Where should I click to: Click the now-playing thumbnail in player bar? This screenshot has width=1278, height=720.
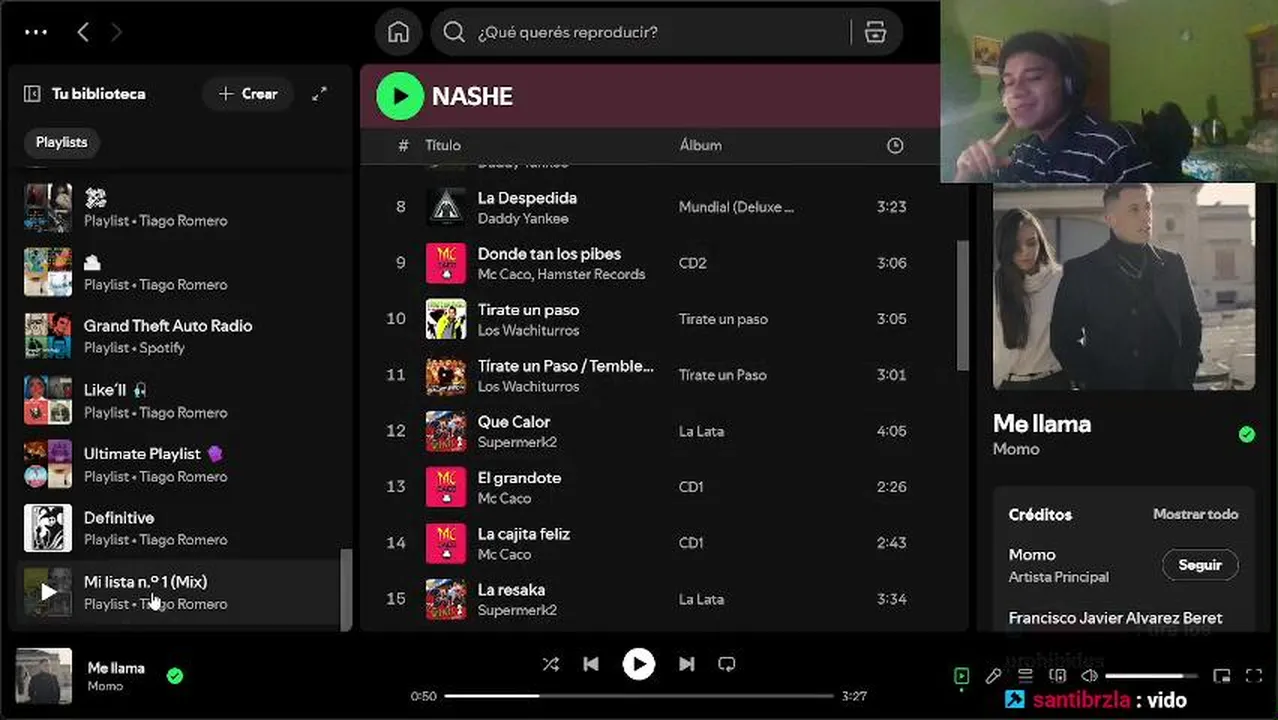44,676
